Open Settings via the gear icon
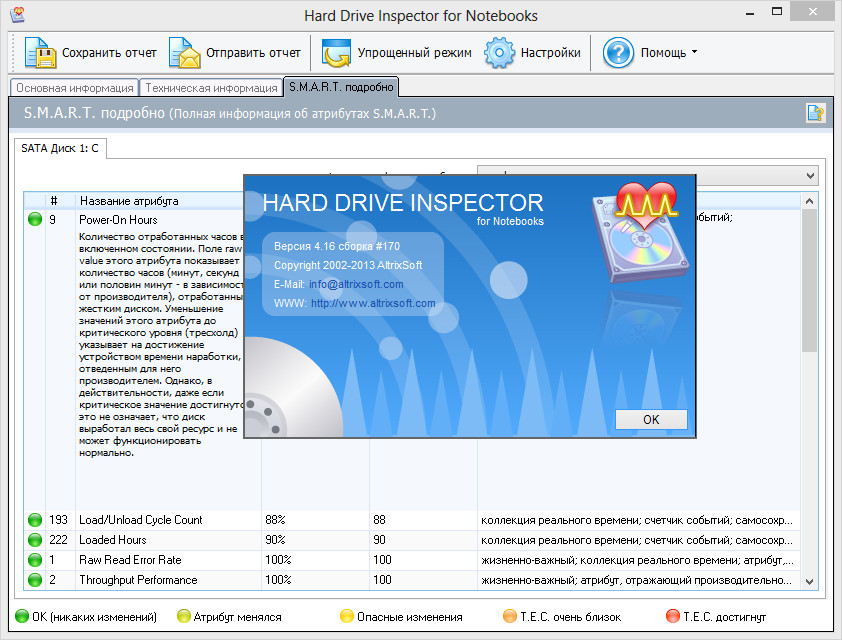Viewport: 842px width, 640px height. pos(499,52)
